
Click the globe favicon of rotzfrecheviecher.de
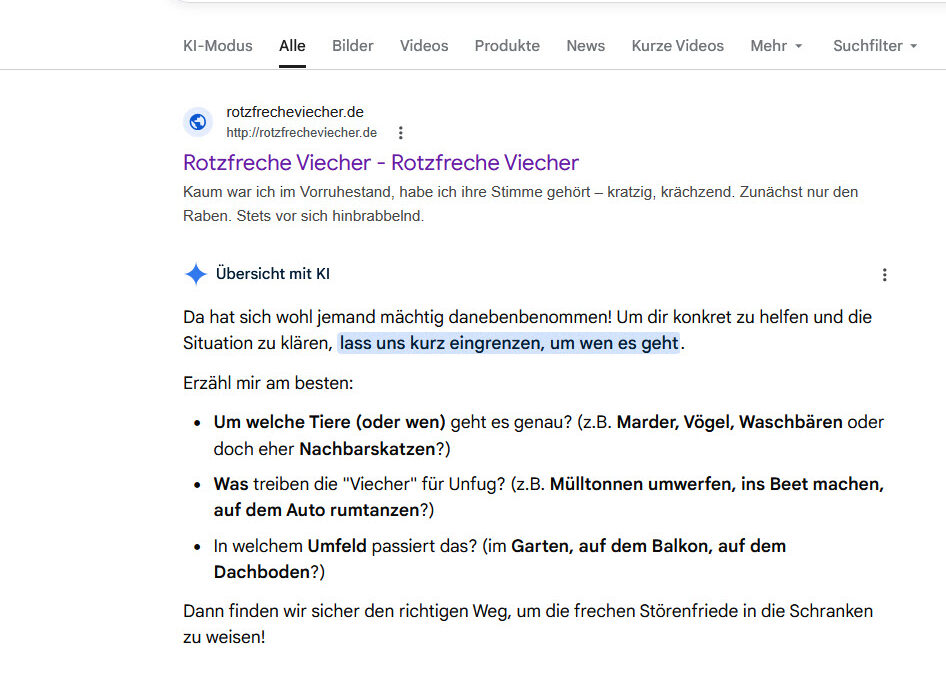(x=198, y=122)
